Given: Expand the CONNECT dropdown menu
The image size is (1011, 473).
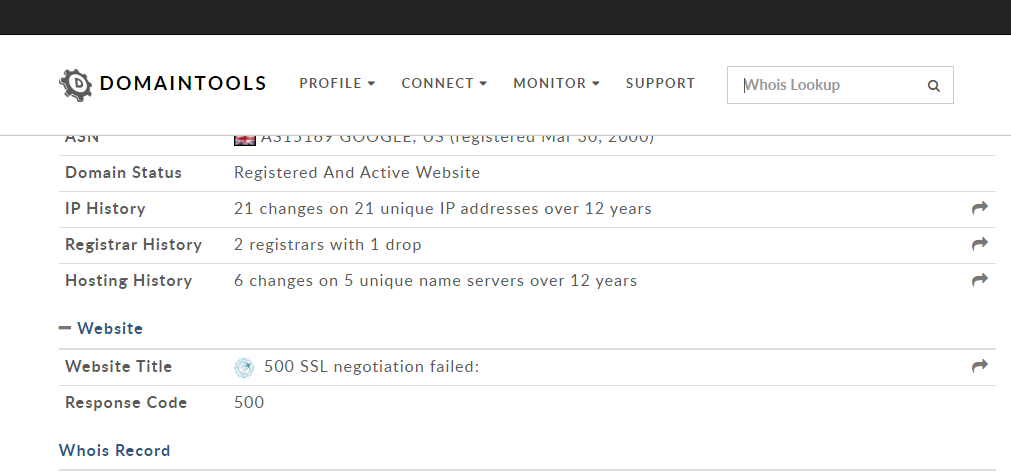Looking at the screenshot, I should point(443,84).
